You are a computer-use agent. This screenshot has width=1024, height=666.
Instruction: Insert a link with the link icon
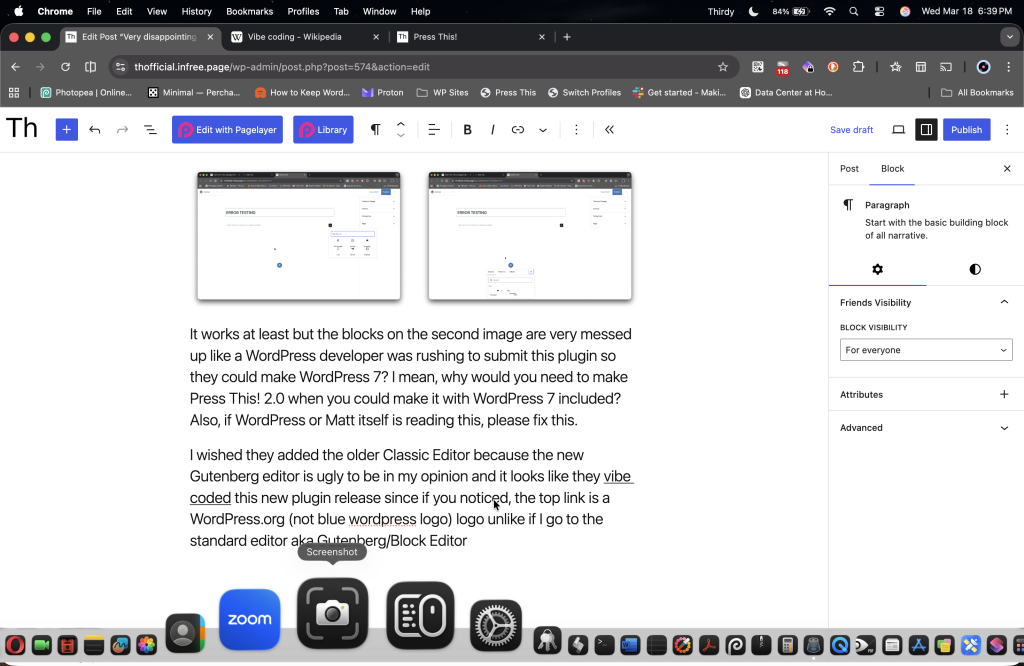point(518,130)
